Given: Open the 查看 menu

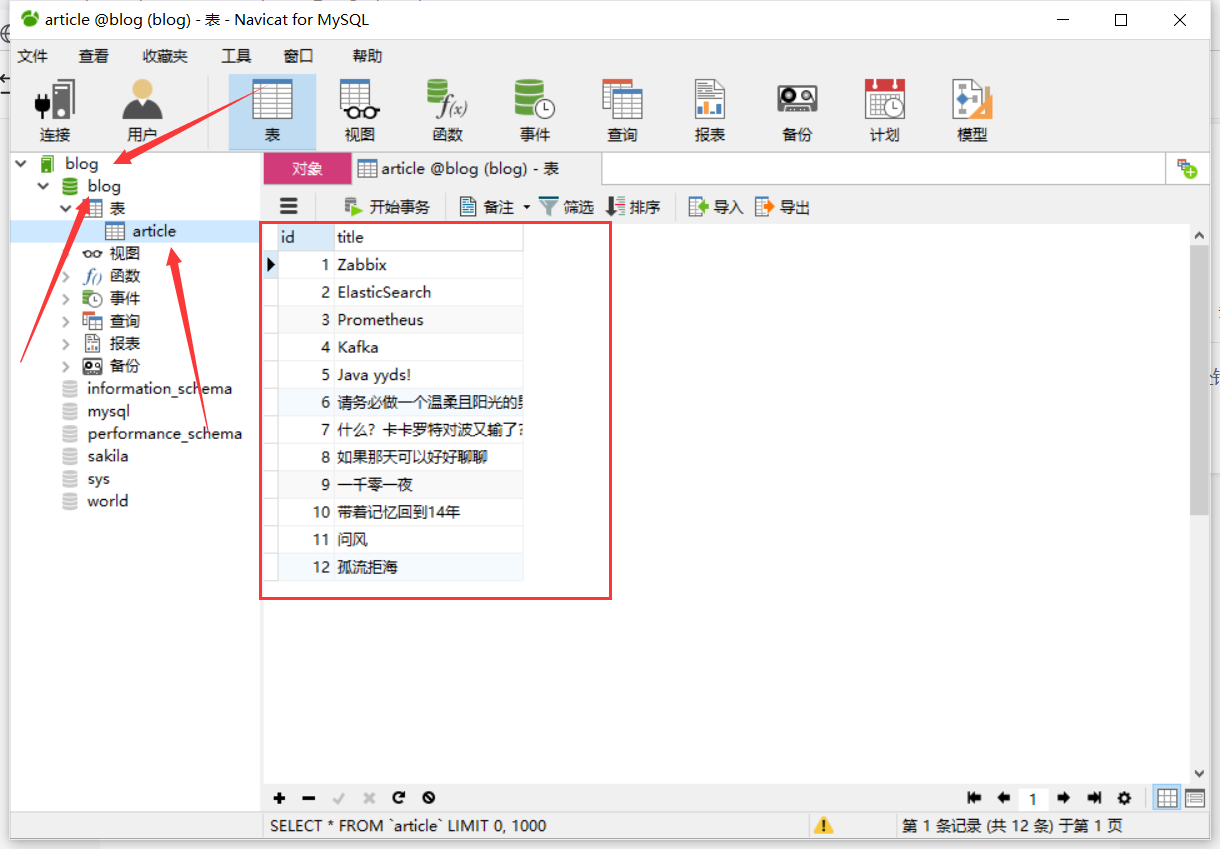Looking at the screenshot, I should [94, 56].
